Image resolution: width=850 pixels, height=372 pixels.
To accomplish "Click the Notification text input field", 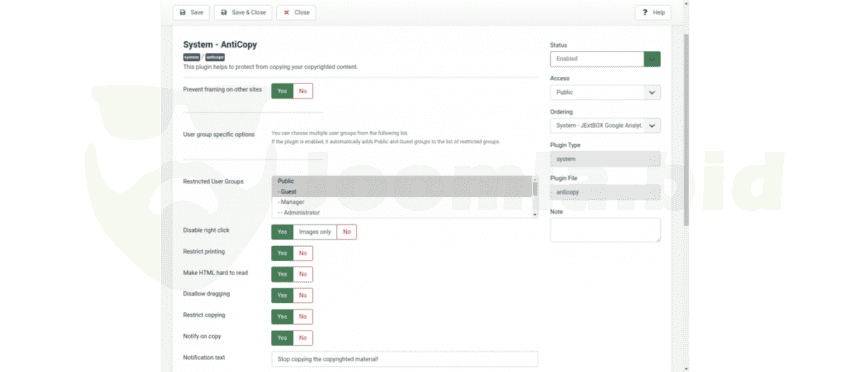I will [x=404, y=359].
